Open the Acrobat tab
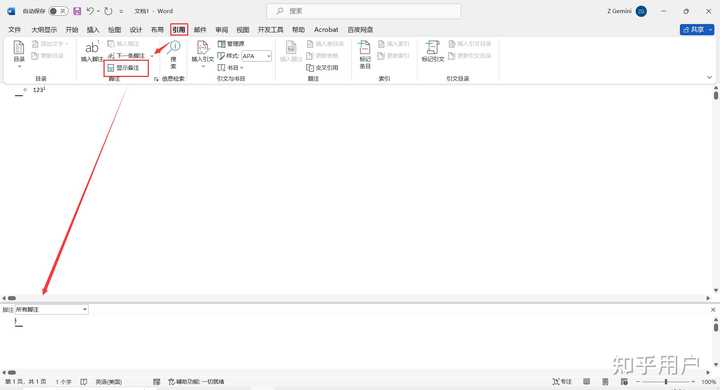 coord(326,29)
